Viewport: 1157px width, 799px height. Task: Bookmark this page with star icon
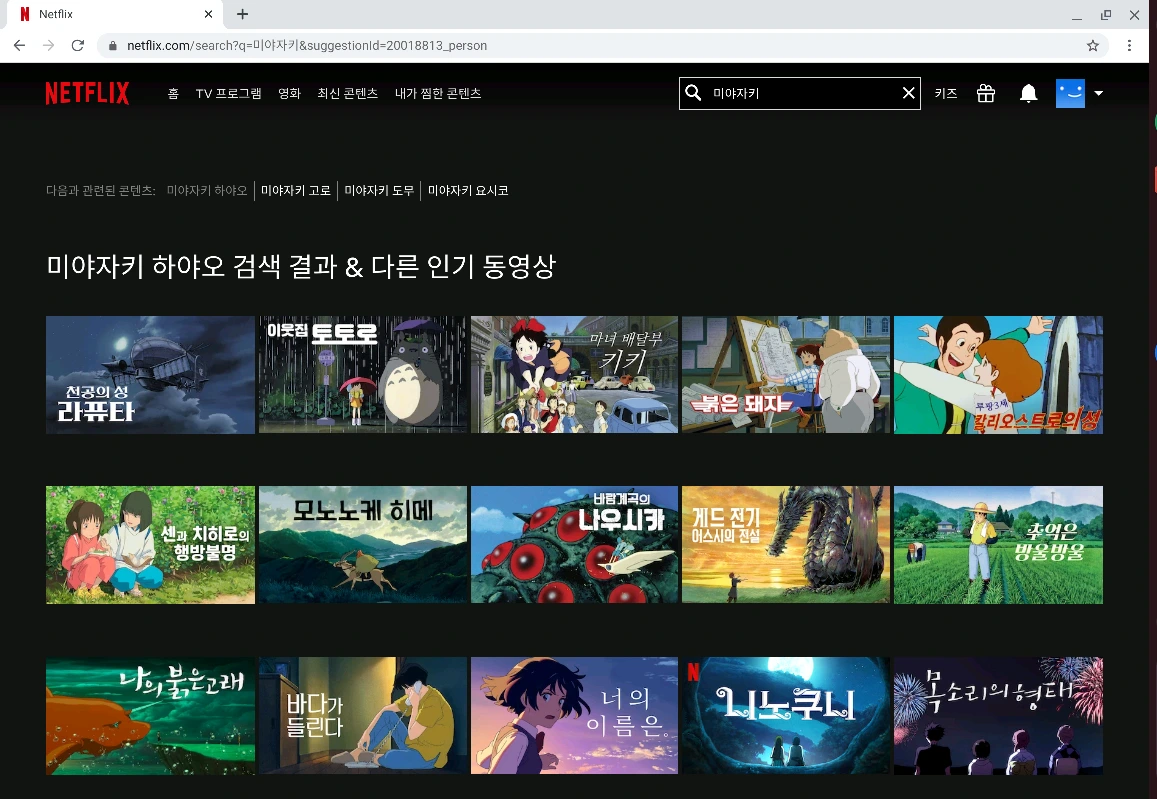(1093, 45)
